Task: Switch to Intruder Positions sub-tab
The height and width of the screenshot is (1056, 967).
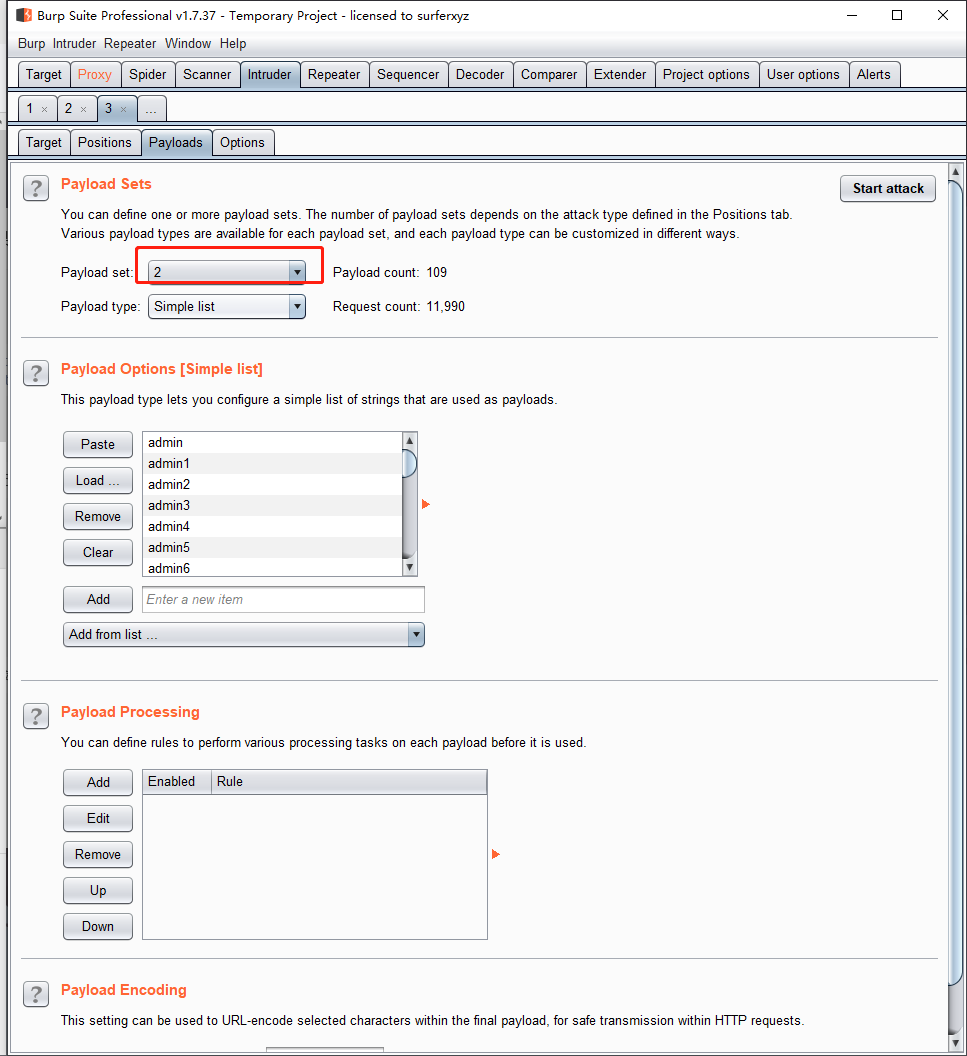Action: [105, 143]
